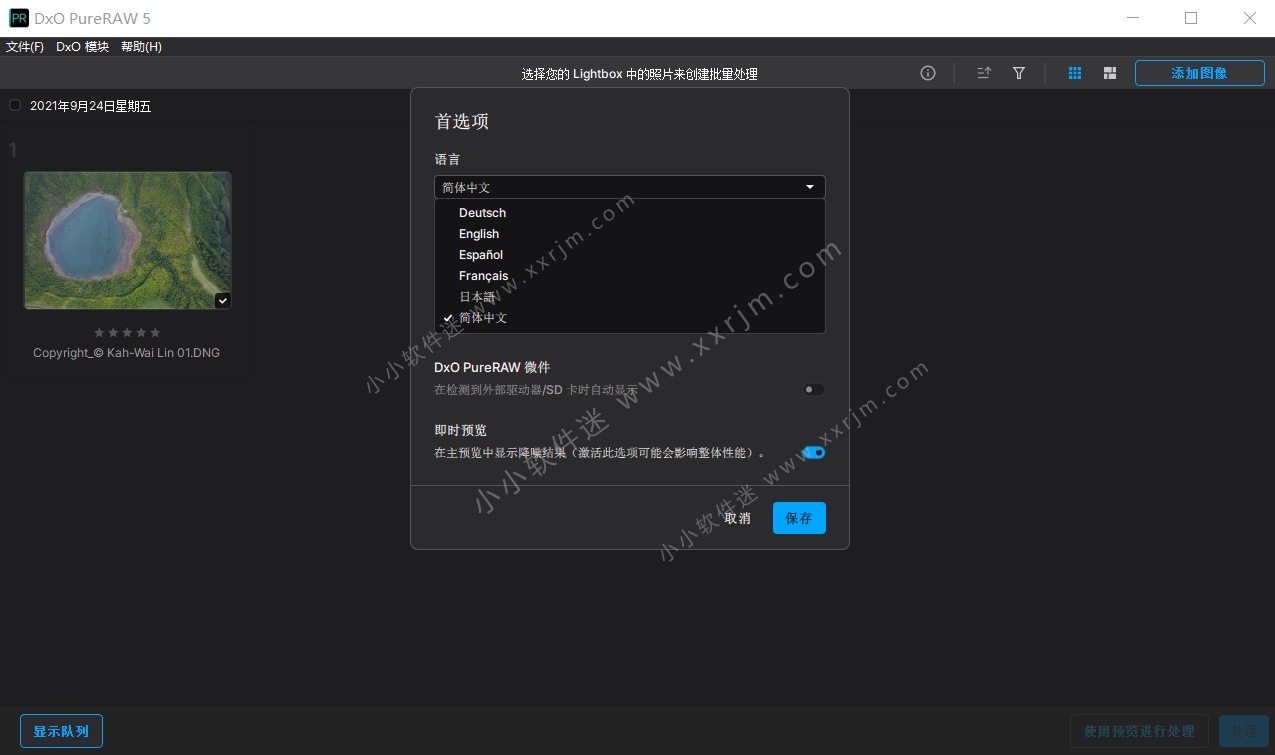
Task: Click the sort icon in the toolbar
Action: pyautogui.click(x=983, y=72)
